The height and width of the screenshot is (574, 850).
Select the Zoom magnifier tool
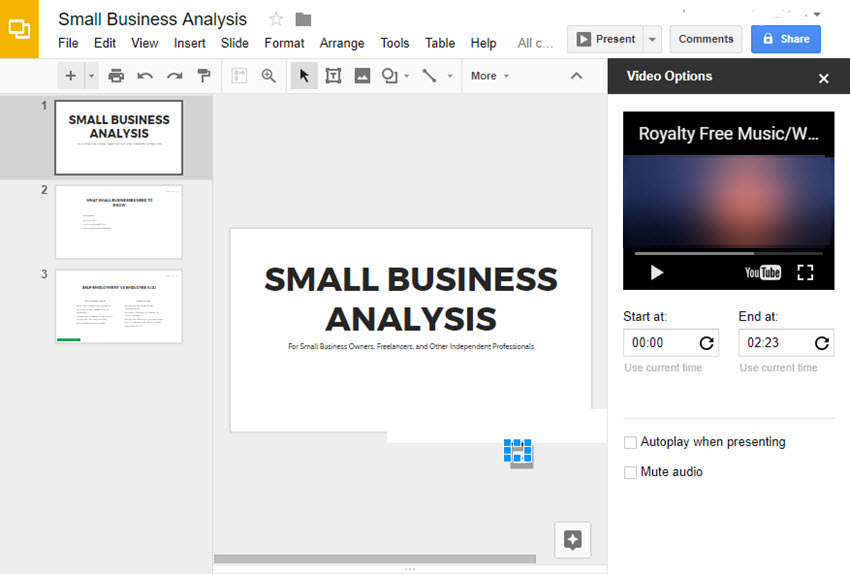(268, 76)
